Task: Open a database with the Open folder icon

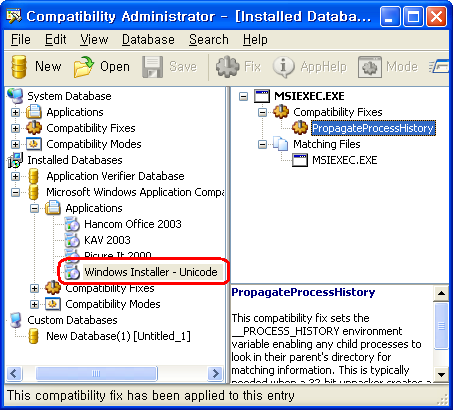Action: tap(83, 67)
